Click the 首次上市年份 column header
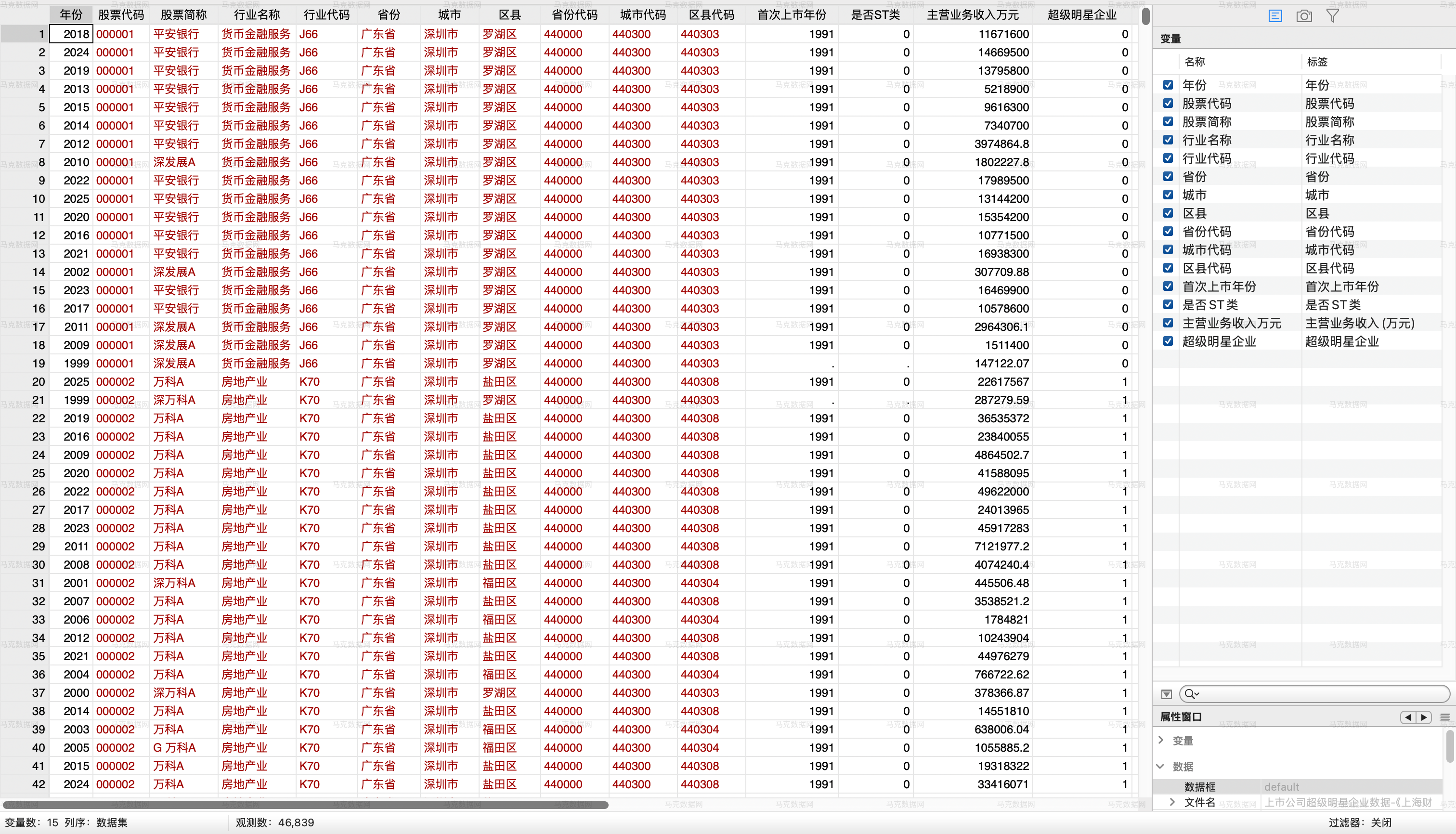1456x834 pixels. [x=792, y=15]
